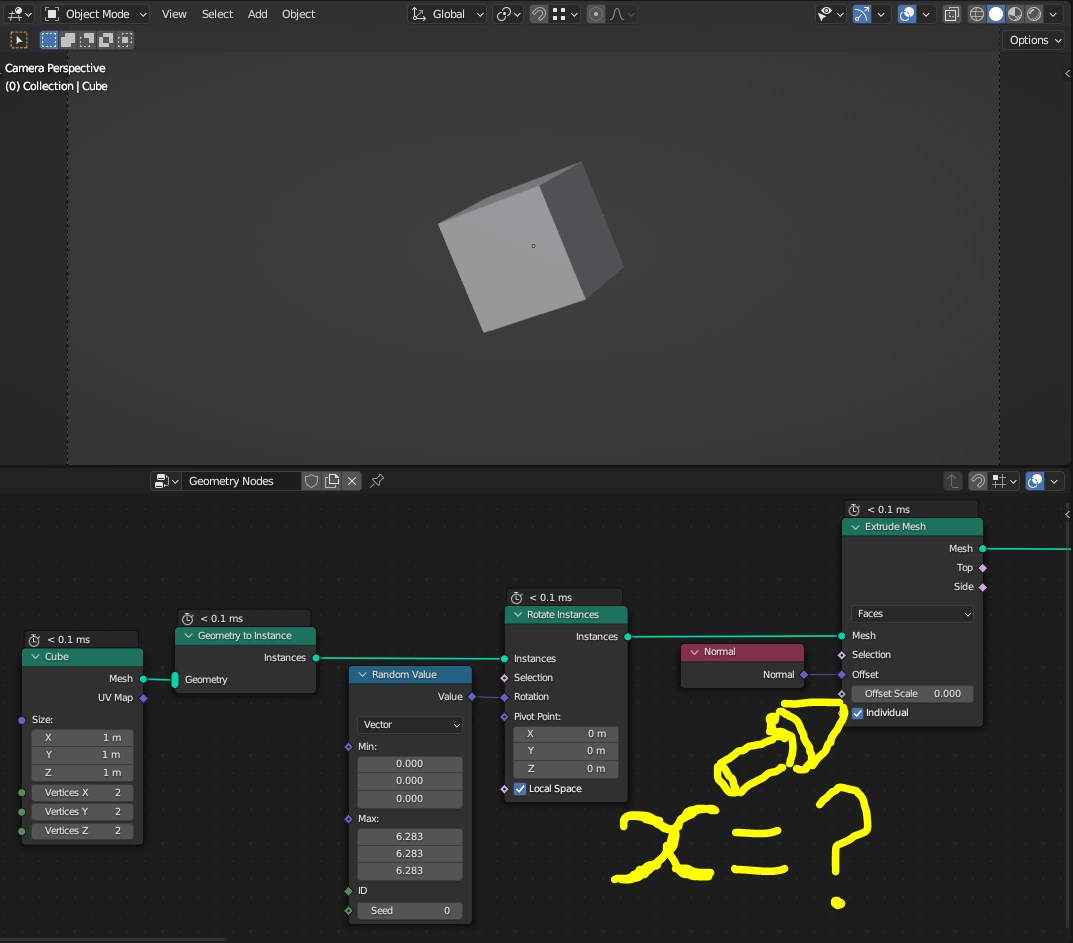Image resolution: width=1073 pixels, height=943 pixels.
Task: Switch to wireframe shading
Action: click(977, 14)
